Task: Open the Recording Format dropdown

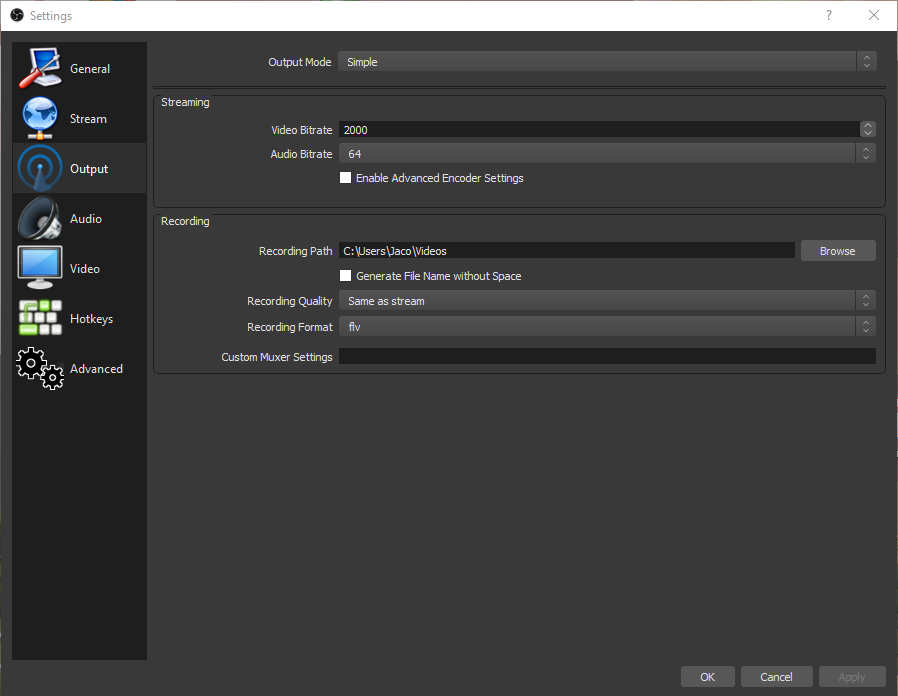Action: pyautogui.click(x=607, y=327)
